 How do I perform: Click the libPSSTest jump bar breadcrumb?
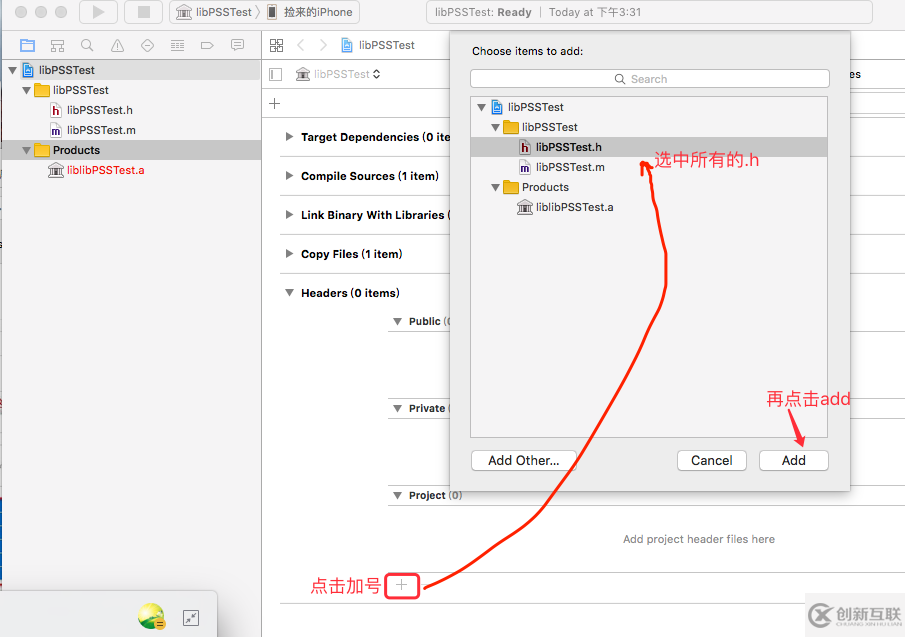(x=378, y=45)
